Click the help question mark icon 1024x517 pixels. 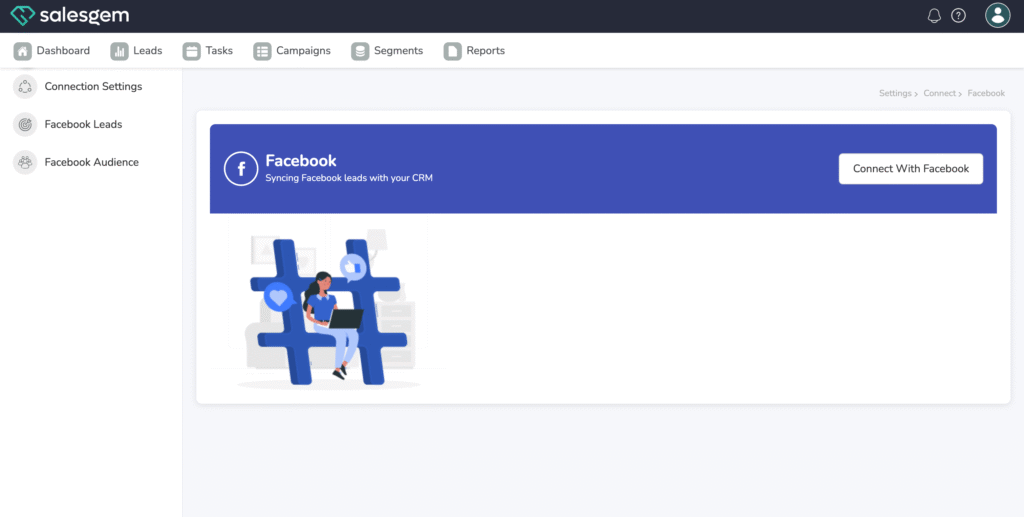tap(958, 16)
